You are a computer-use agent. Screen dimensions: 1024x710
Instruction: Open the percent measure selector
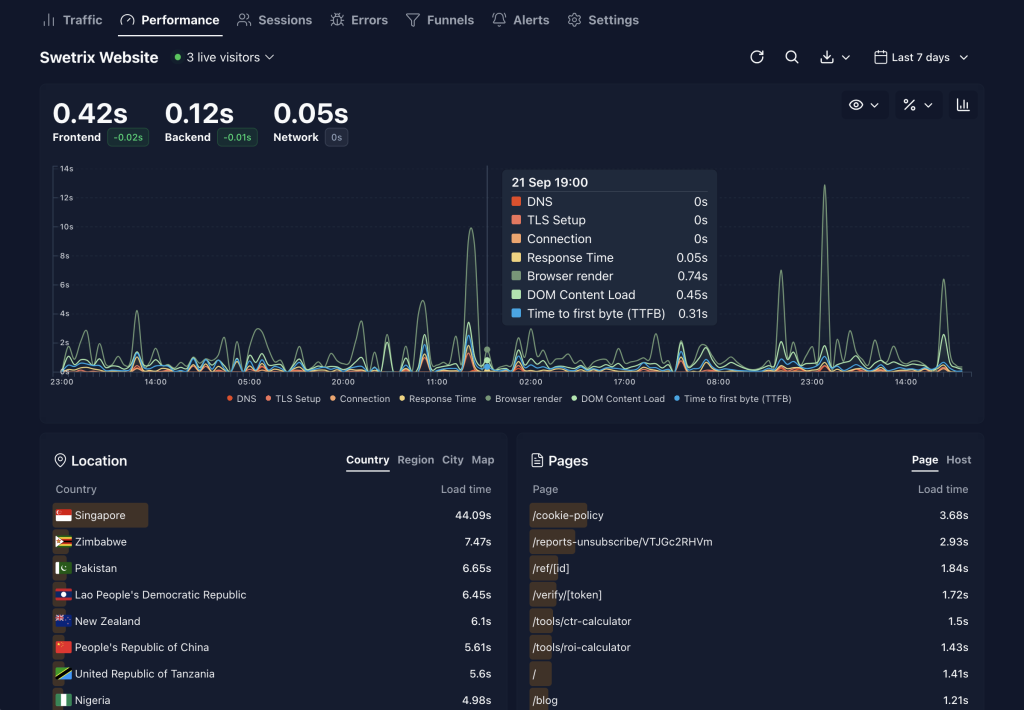point(917,105)
